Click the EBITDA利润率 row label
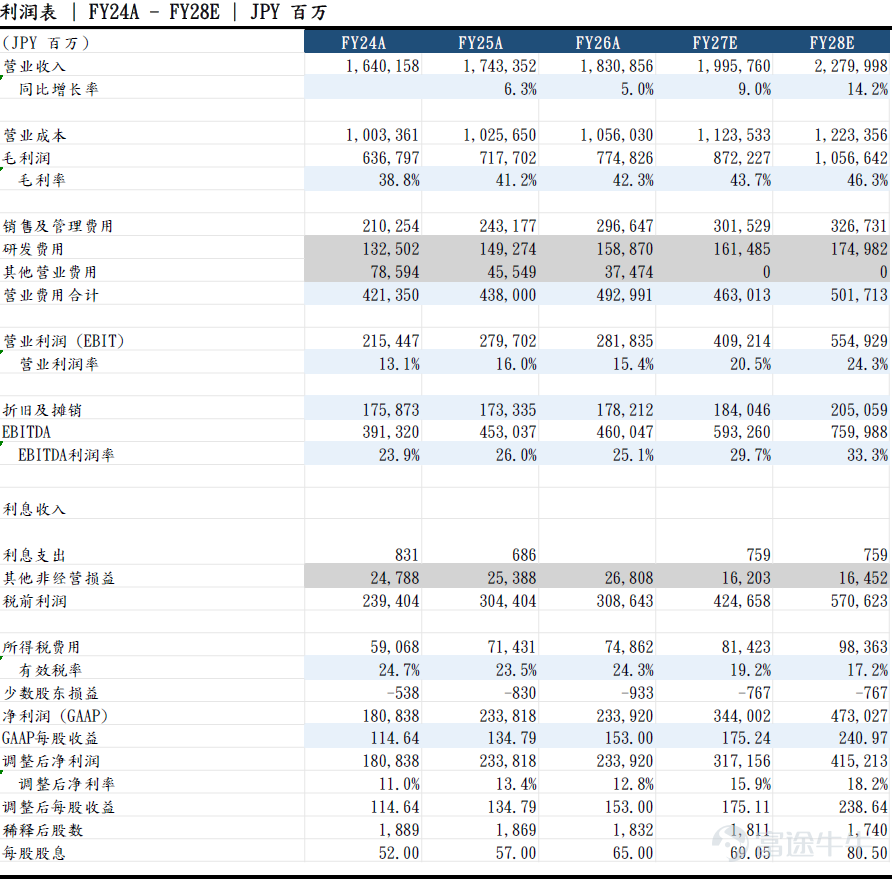Viewport: 892px width, 880px height. (x=66, y=455)
